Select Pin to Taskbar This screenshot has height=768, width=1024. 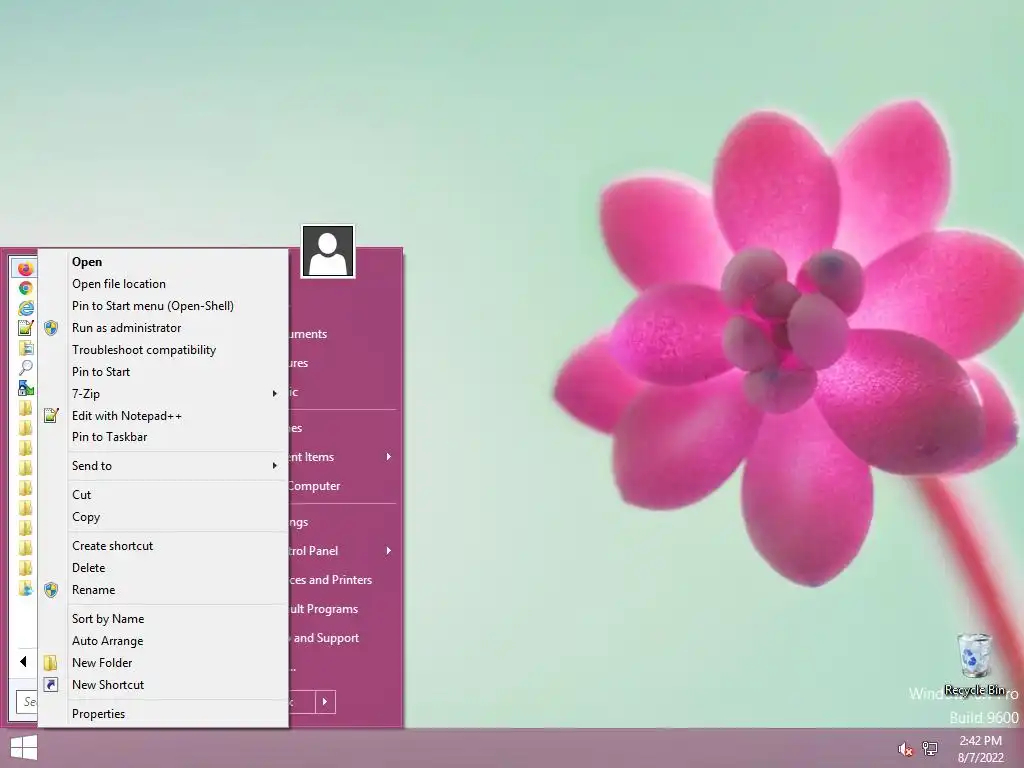click(163, 437)
